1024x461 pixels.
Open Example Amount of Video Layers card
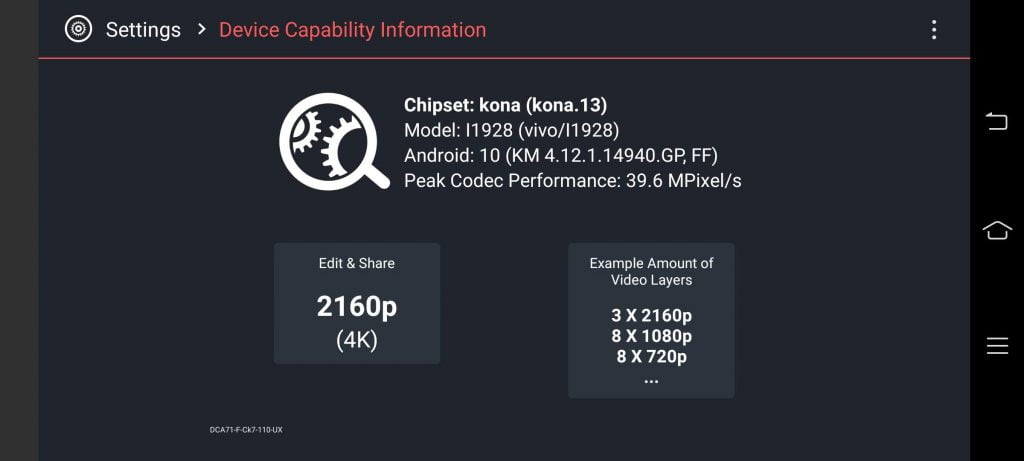(651, 321)
